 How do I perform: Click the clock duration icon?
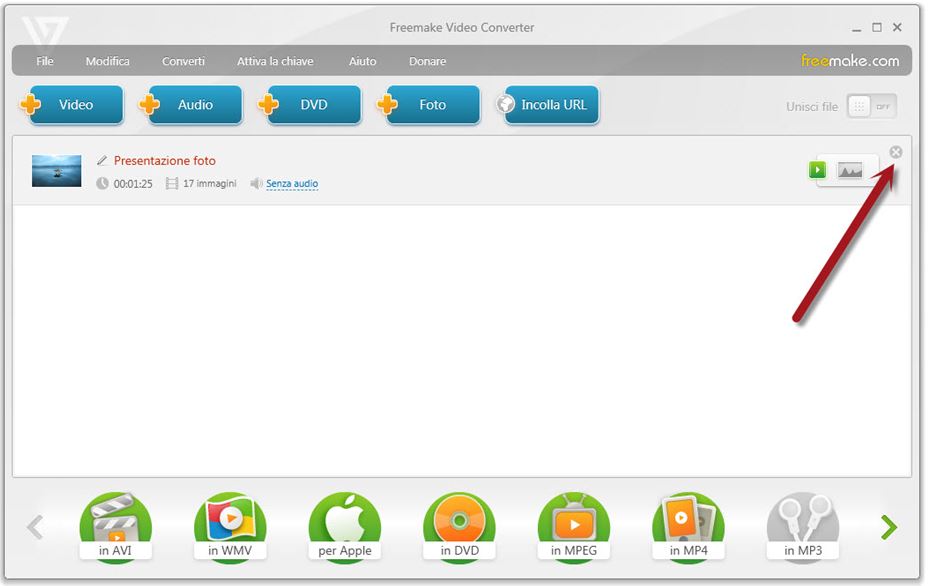coord(102,183)
